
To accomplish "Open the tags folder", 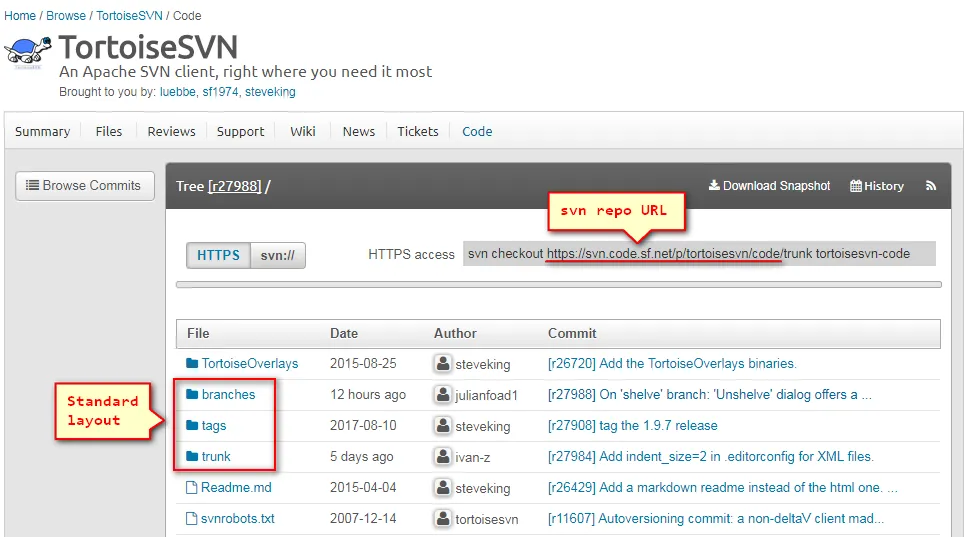I will coord(214,426).
